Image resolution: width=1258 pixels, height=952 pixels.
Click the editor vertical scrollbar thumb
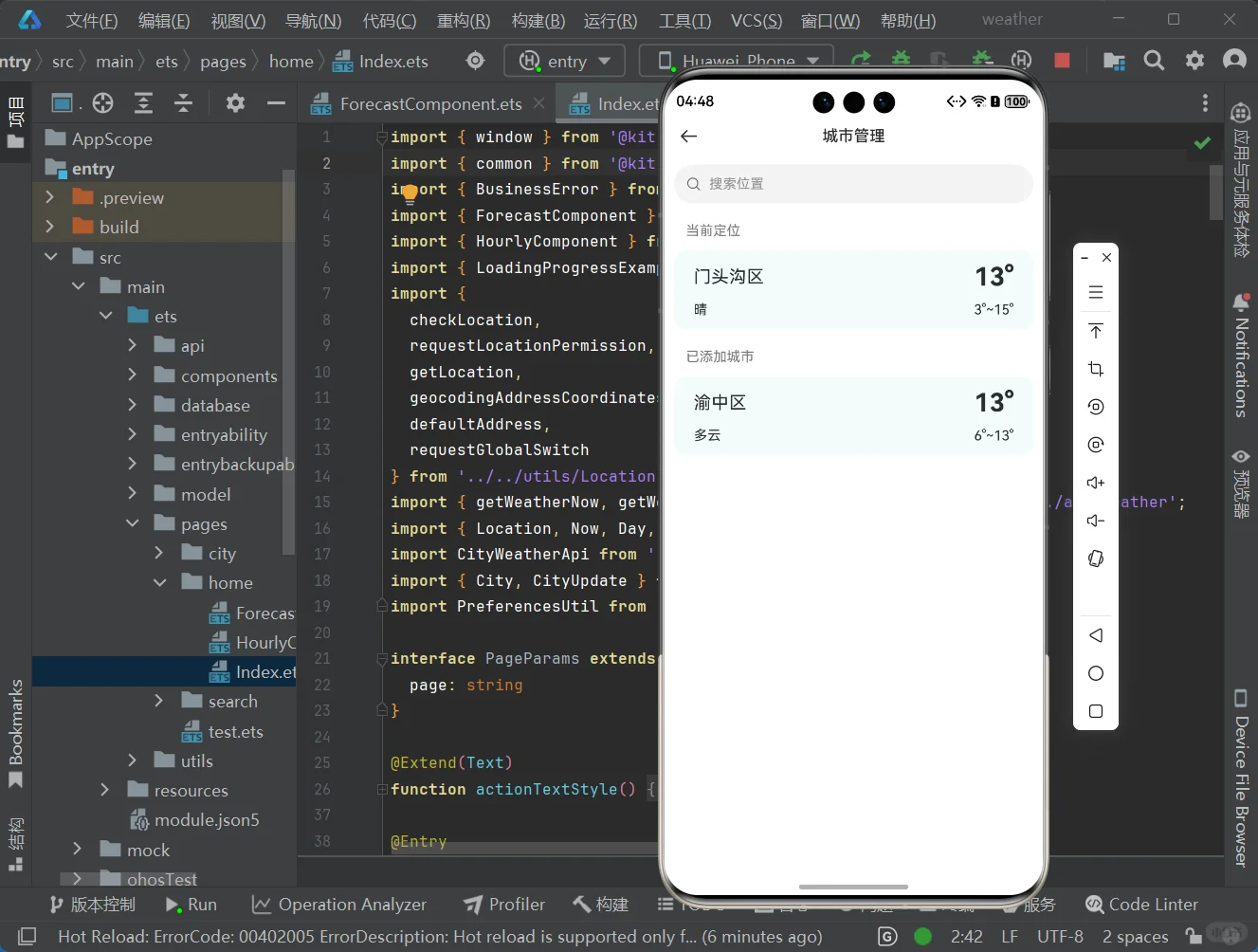[x=1216, y=192]
